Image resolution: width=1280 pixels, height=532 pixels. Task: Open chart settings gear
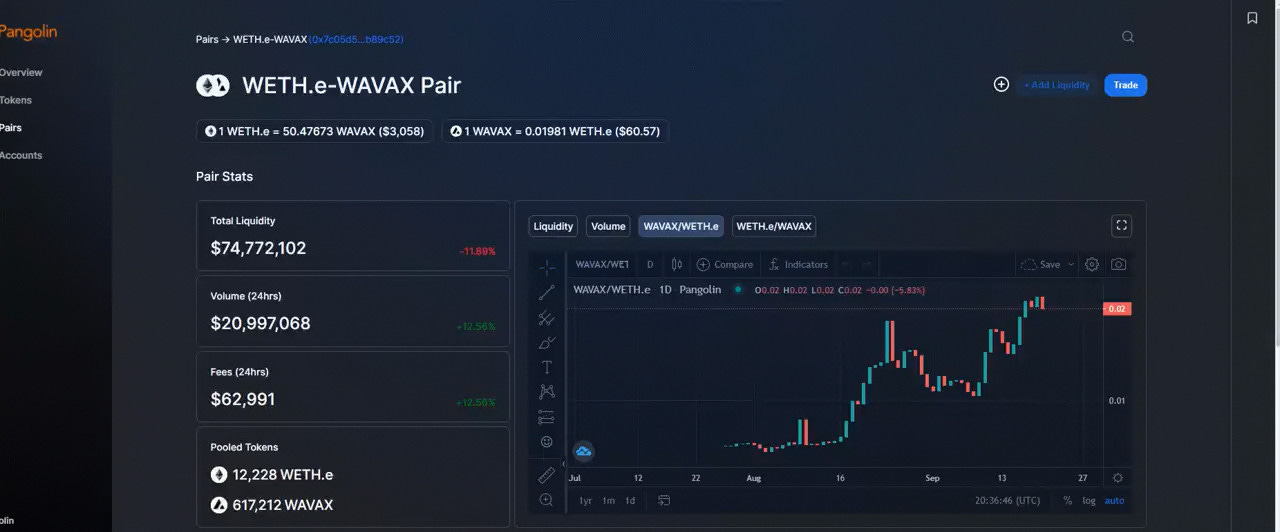[x=1092, y=265]
